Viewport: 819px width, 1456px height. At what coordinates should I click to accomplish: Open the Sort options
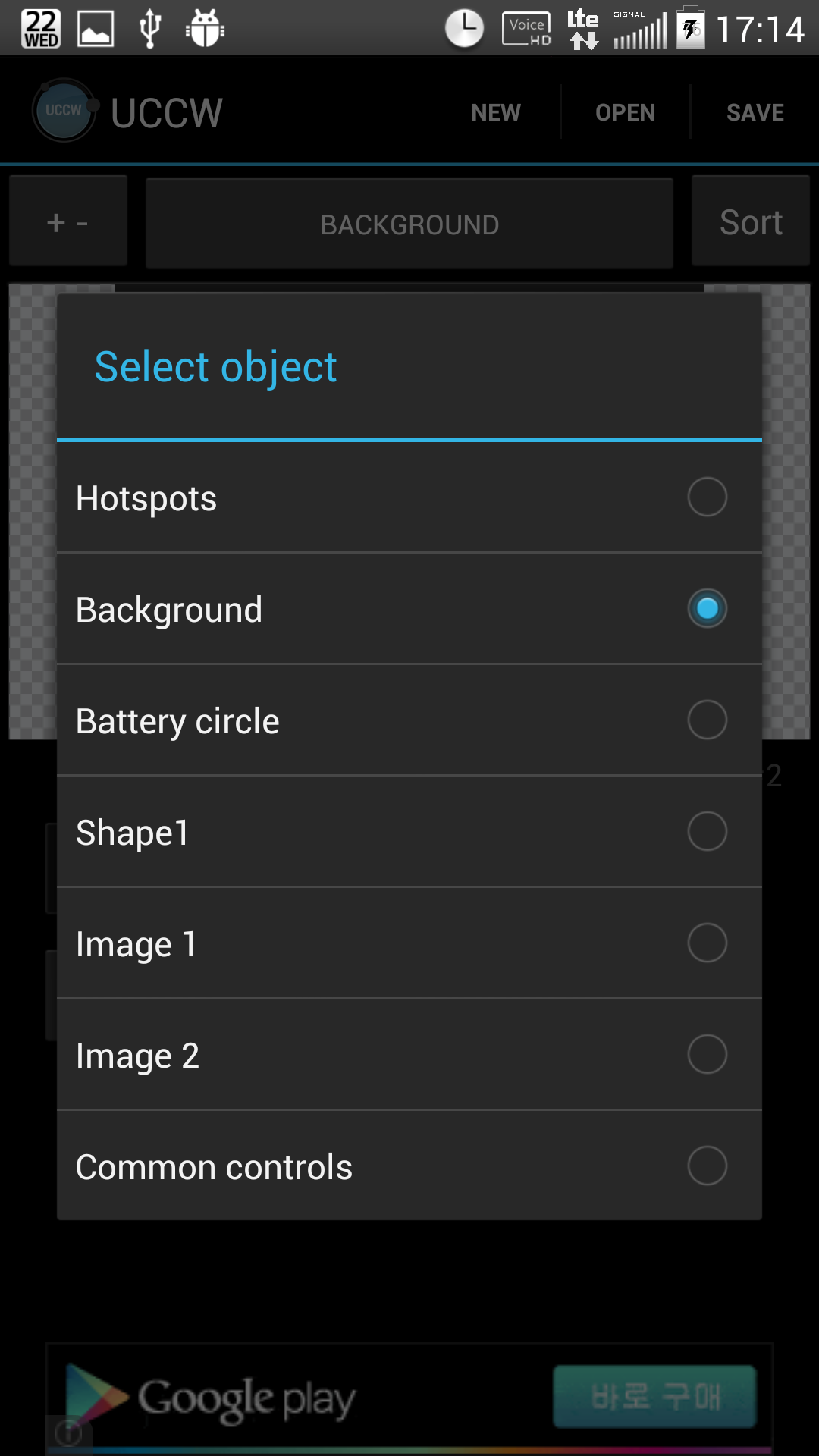[751, 222]
